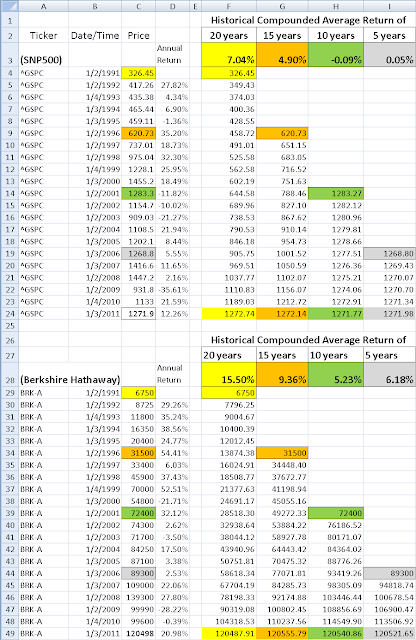Viewport: 416px width, 640px height.
Task: Select green cell 1283.27 in column H
Action: pos(336,193)
